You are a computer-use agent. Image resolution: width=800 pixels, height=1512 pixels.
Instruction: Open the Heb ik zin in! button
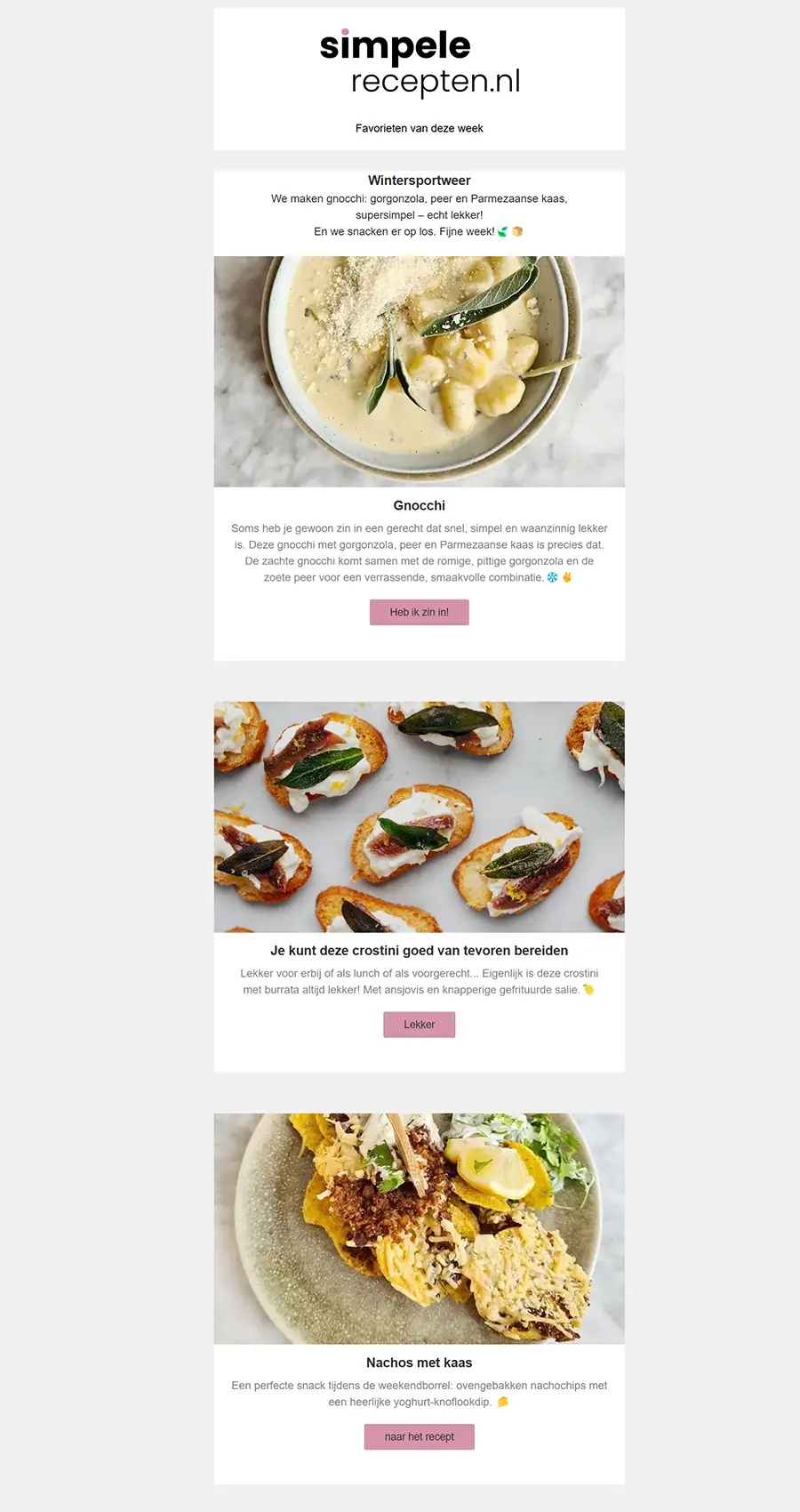pyautogui.click(x=420, y=612)
